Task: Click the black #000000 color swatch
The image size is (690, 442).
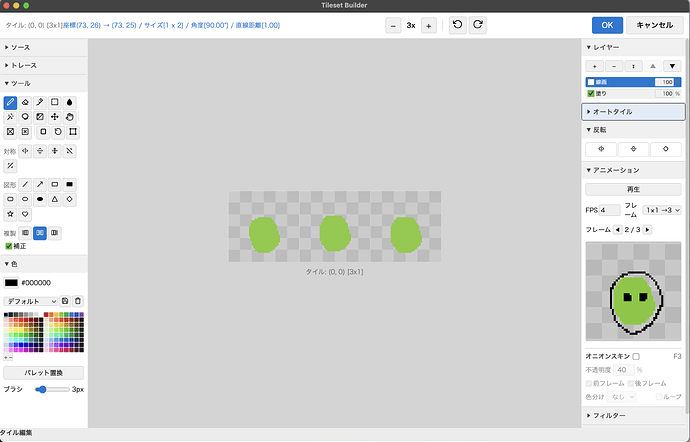Action: pos(11,283)
